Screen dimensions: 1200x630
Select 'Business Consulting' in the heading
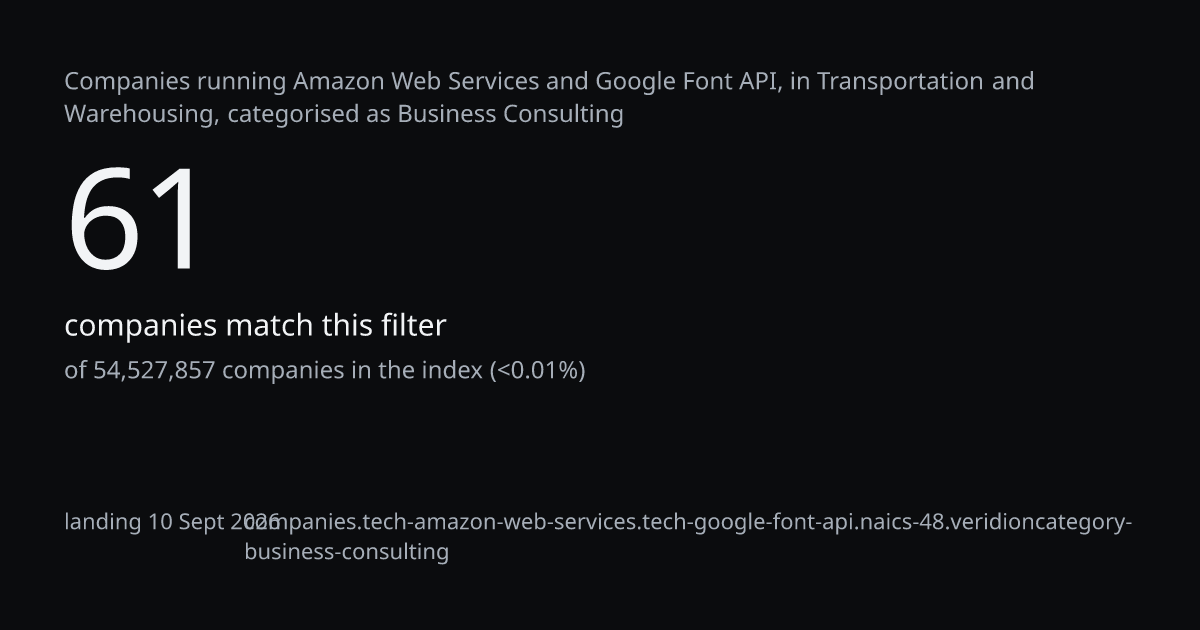click(x=511, y=114)
